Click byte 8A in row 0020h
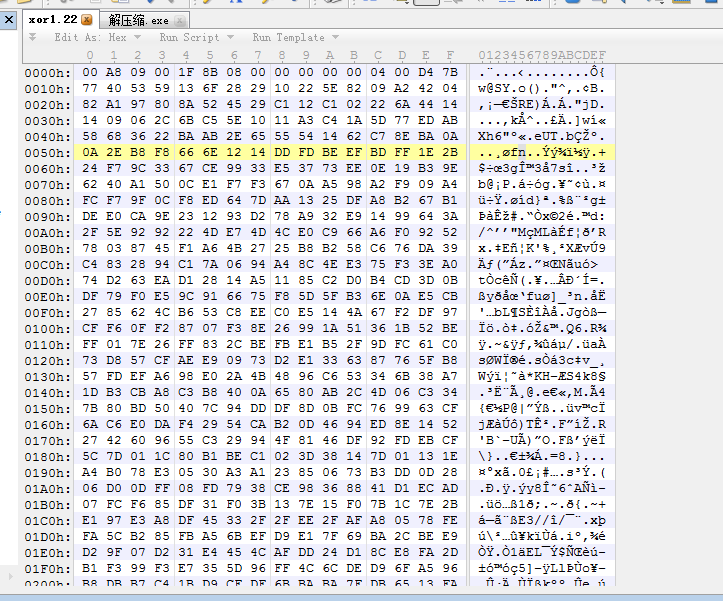This screenshot has width=723, height=601. click(186, 104)
